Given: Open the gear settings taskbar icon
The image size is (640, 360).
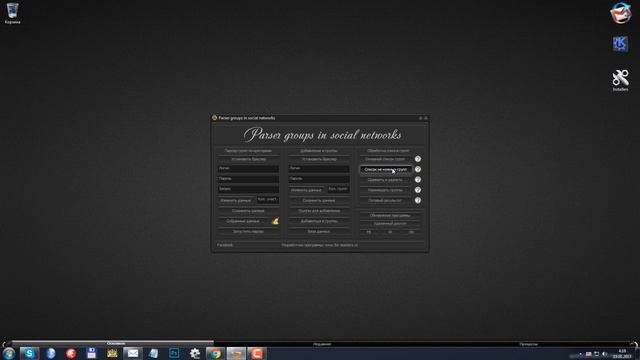Looking at the screenshot, I should click(x=195, y=353).
